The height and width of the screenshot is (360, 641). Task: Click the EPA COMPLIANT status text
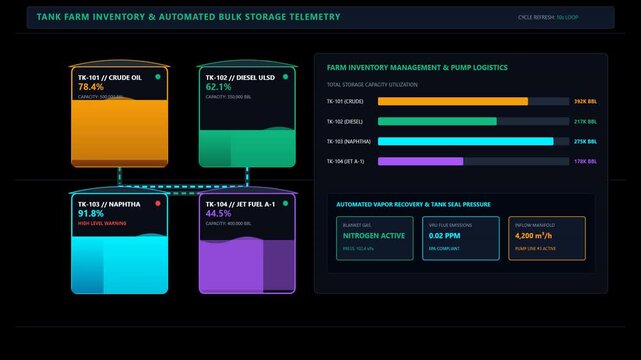tap(444, 248)
